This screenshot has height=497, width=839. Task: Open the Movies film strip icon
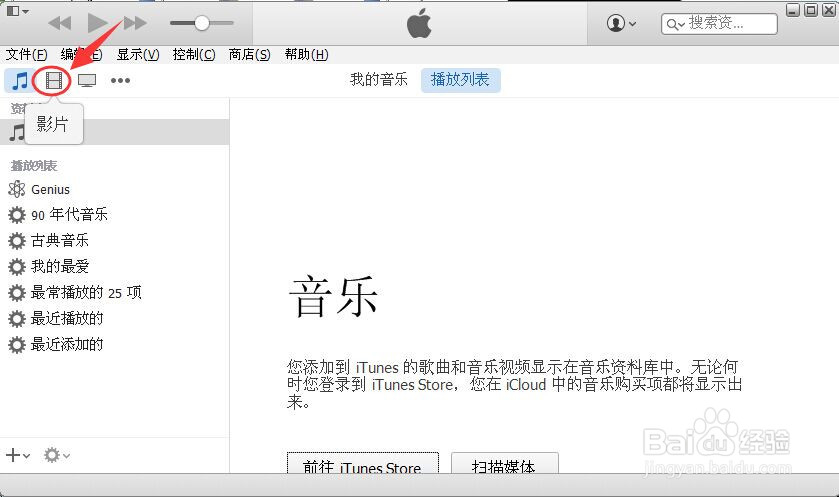click(x=54, y=81)
